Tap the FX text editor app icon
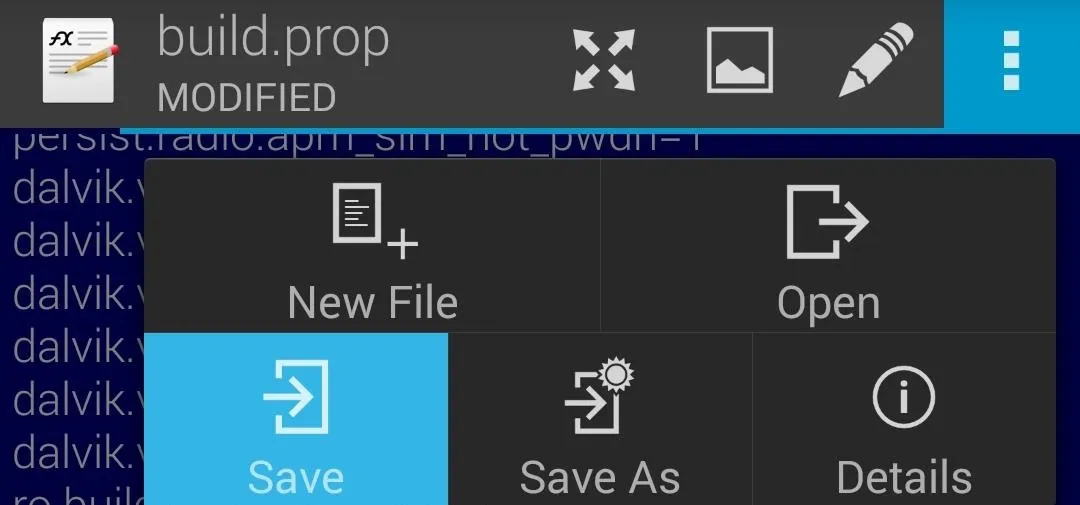 [80, 61]
